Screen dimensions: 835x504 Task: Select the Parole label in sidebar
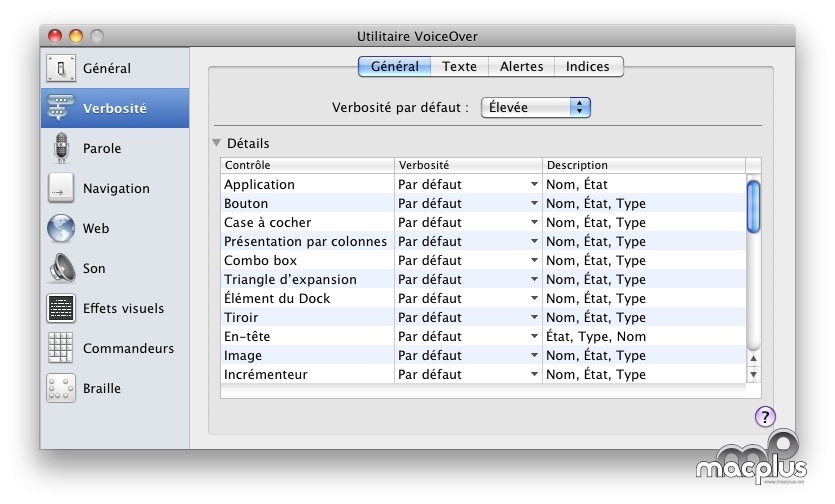tap(102, 148)
